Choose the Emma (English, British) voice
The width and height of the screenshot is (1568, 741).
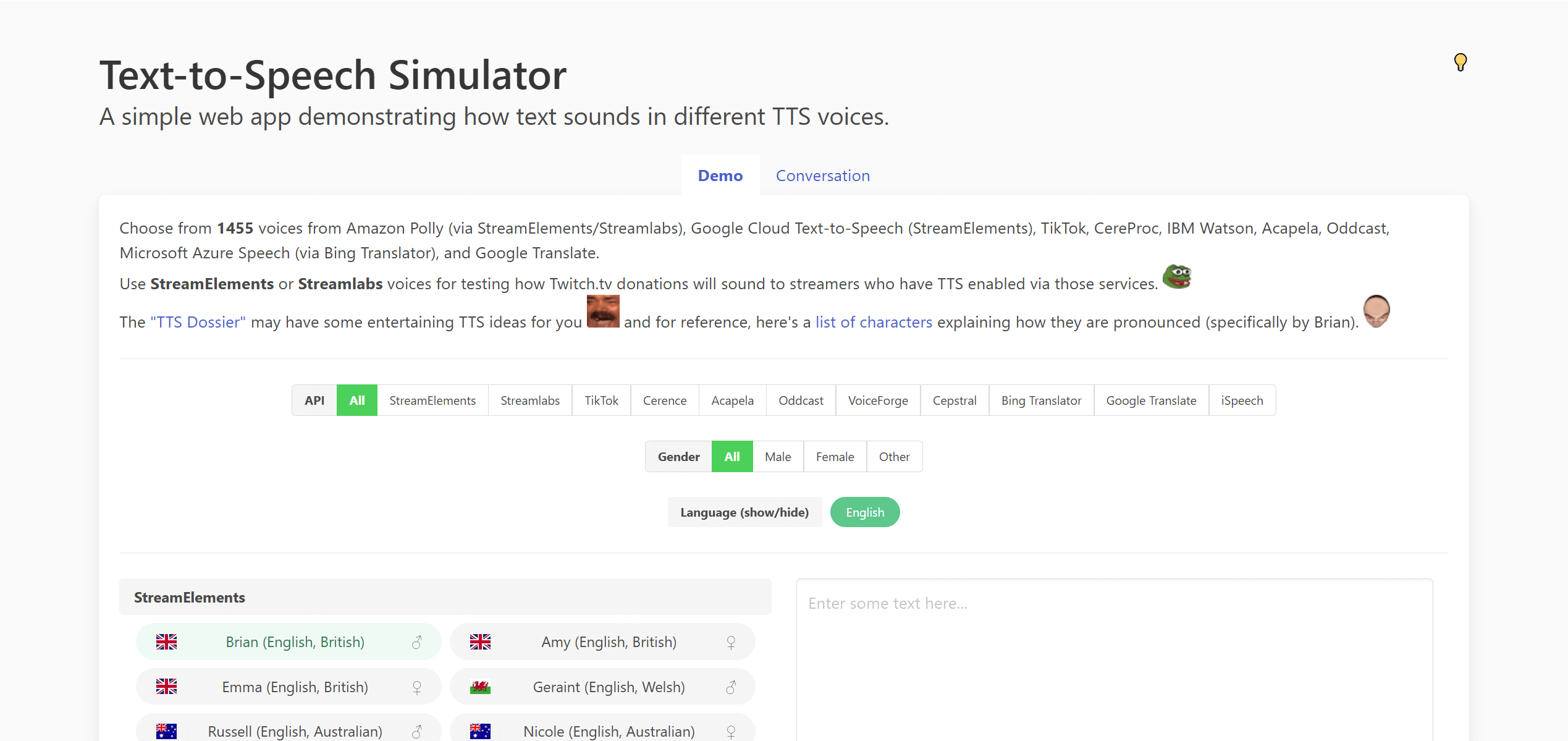[x=289, y=687]
